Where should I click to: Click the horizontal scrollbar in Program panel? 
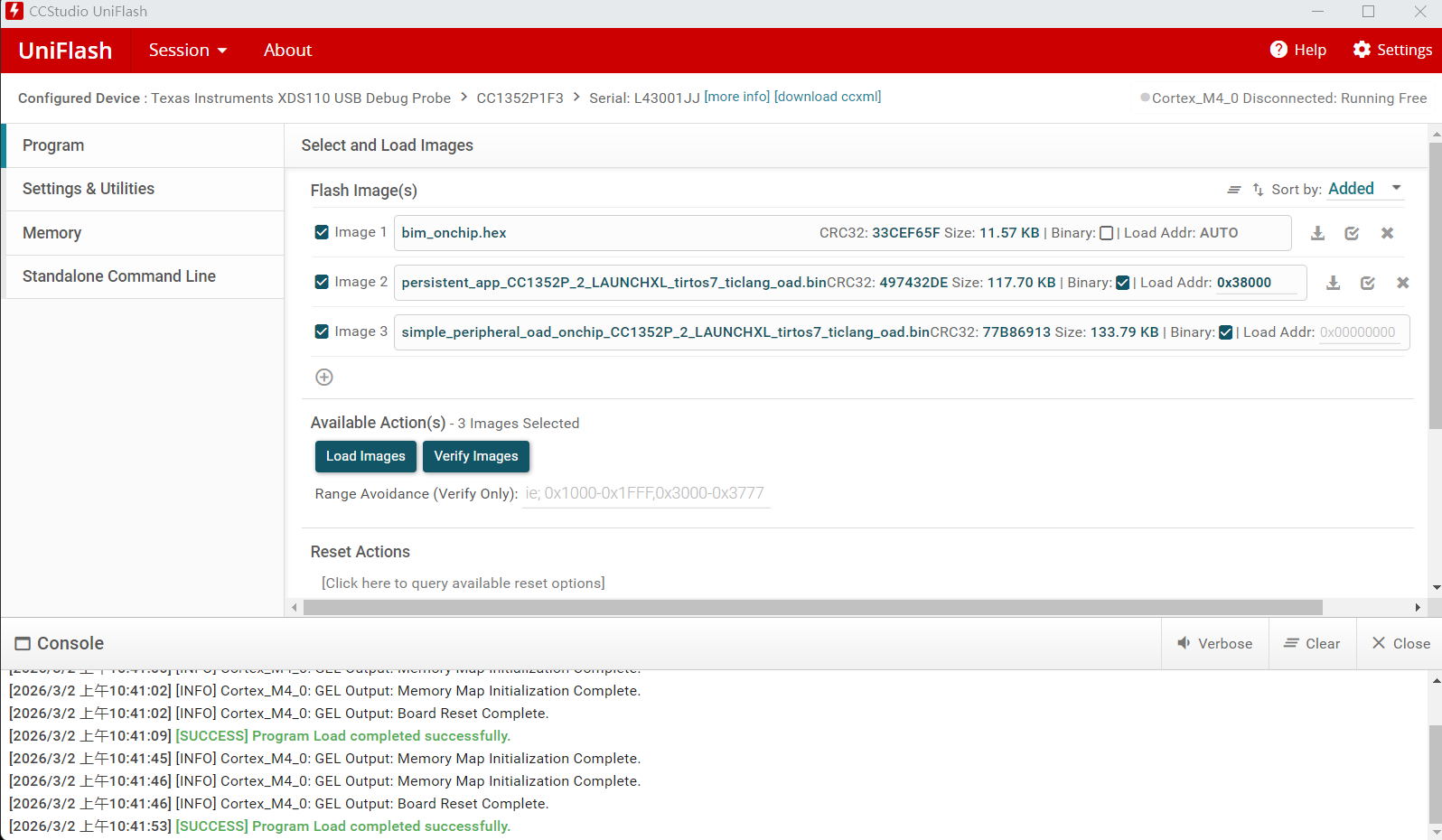813,608
